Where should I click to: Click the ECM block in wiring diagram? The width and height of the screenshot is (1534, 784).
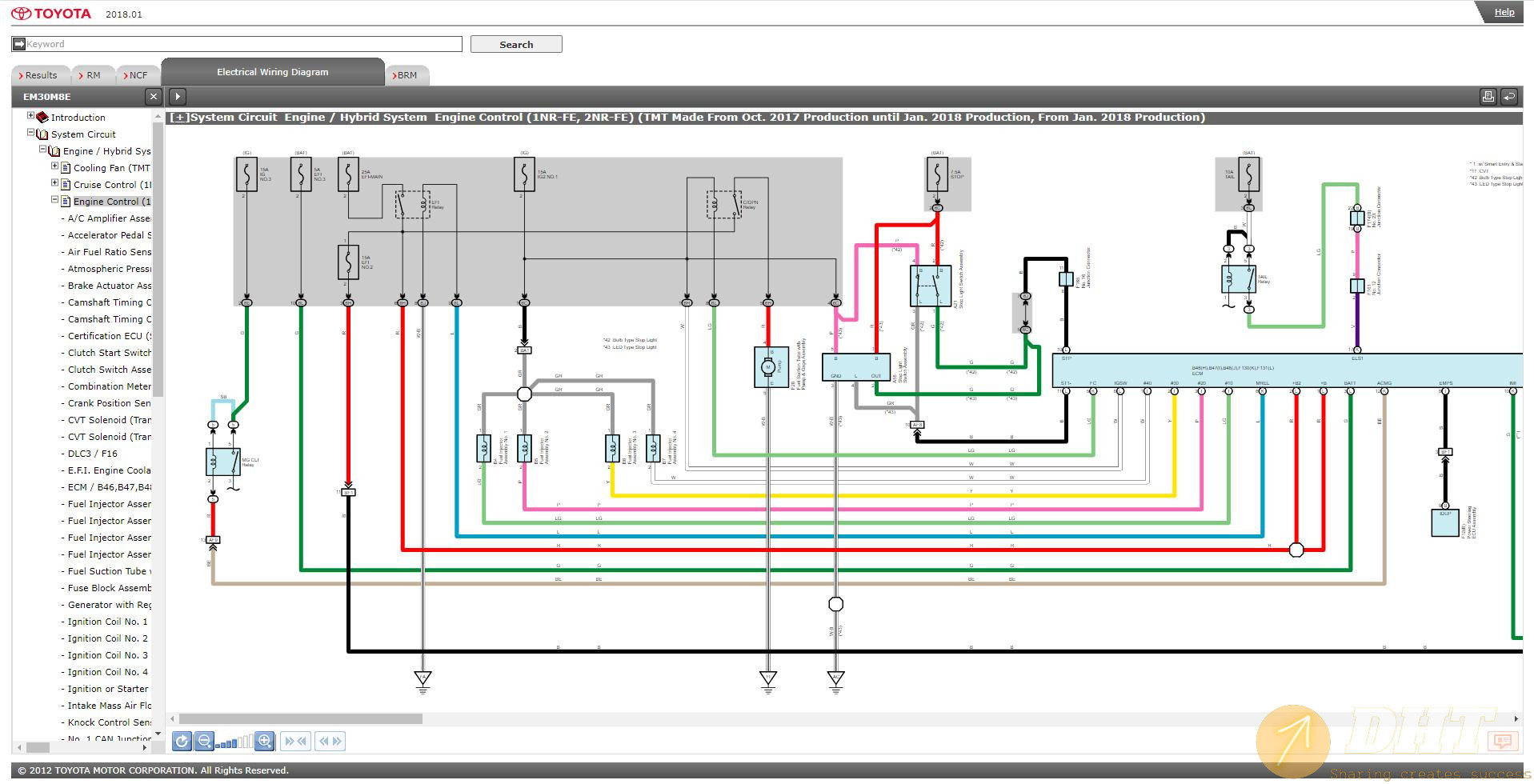pyautogui.click(x=1287, y=371)
